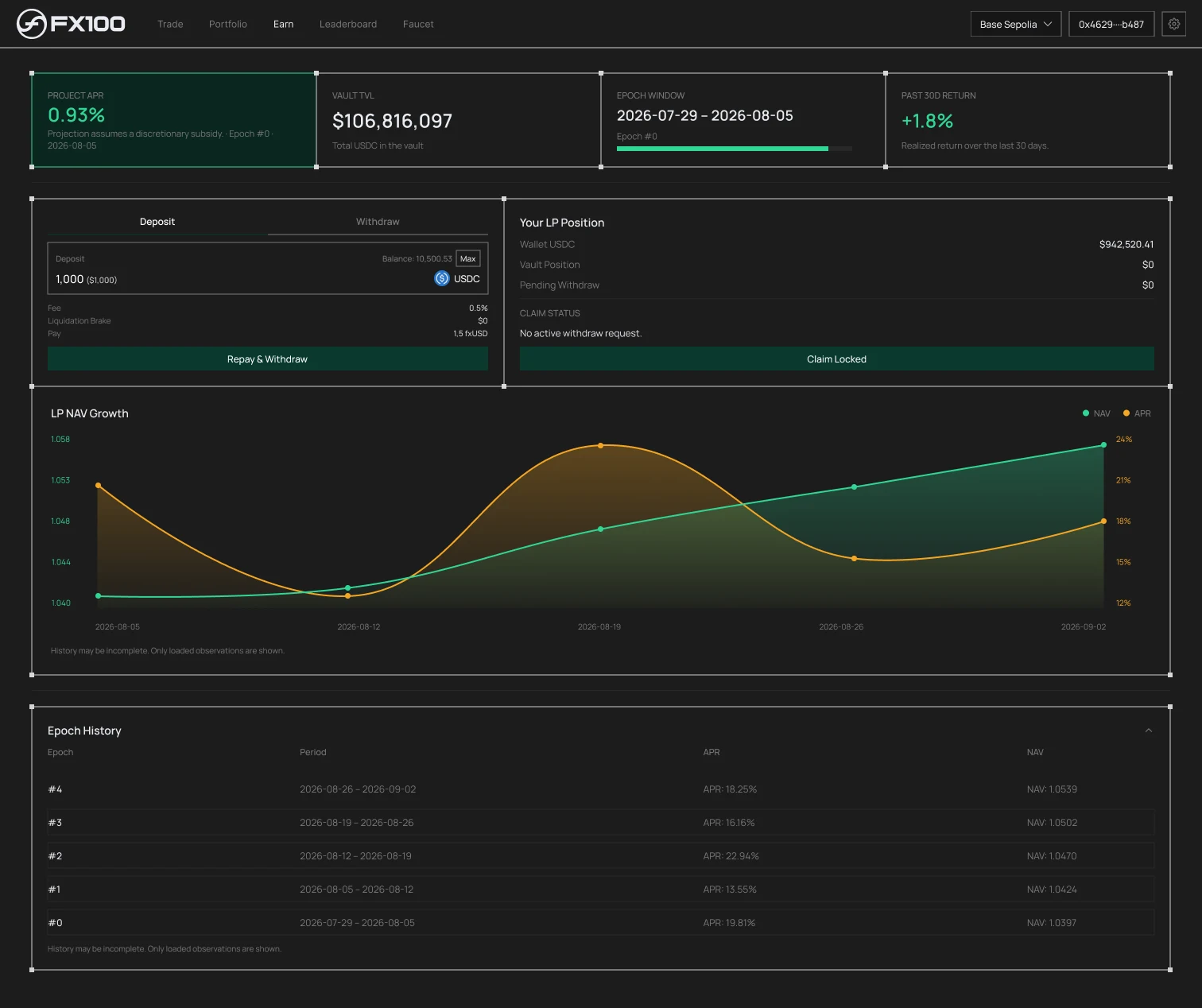Image resolution: width=1202 pixels, height=1008 pixels.
Task: Collapse the Epoch History section chevron
Action: (x=1148, y=731)
